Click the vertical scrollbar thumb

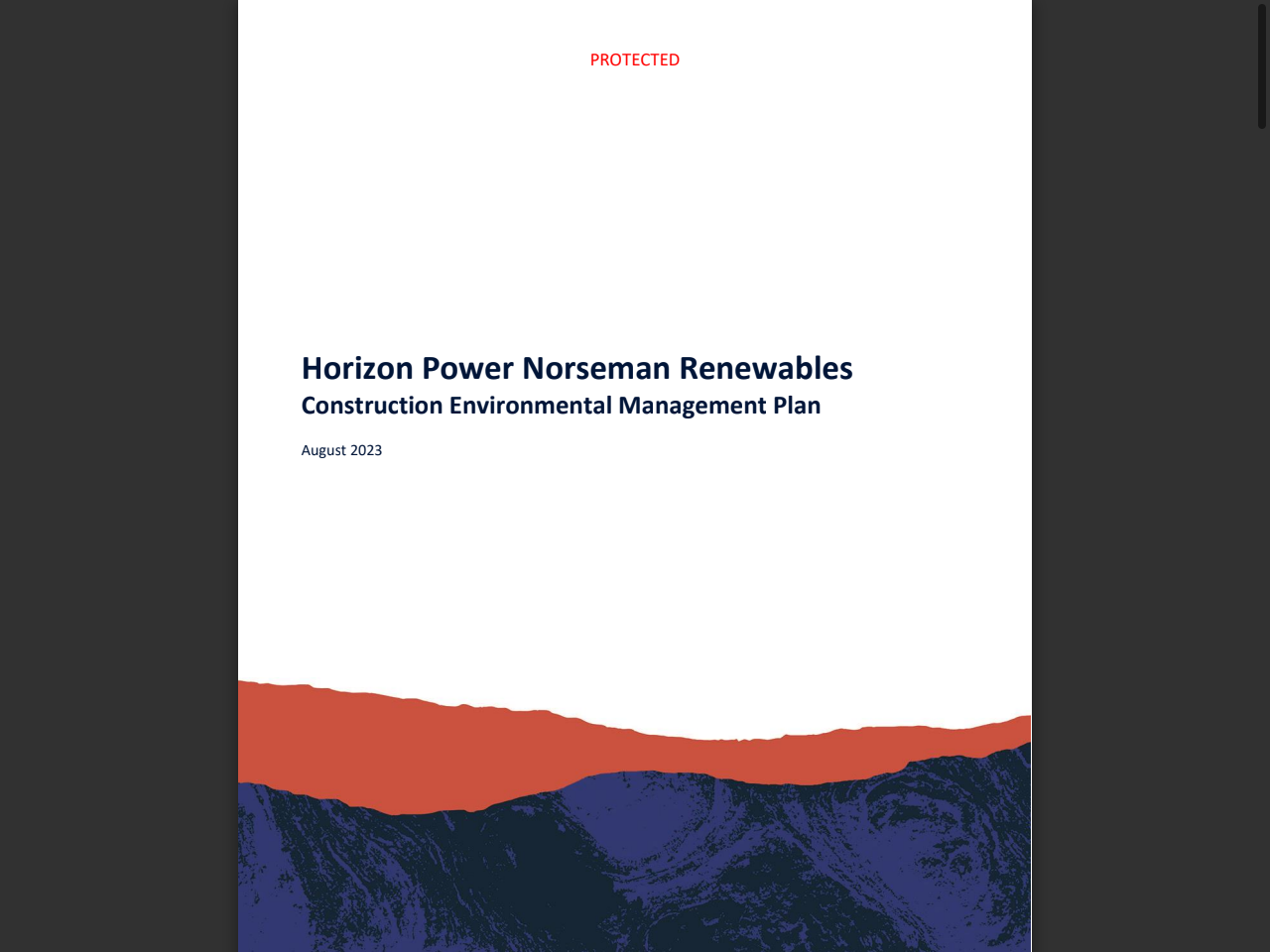[x=1262, y=65]
